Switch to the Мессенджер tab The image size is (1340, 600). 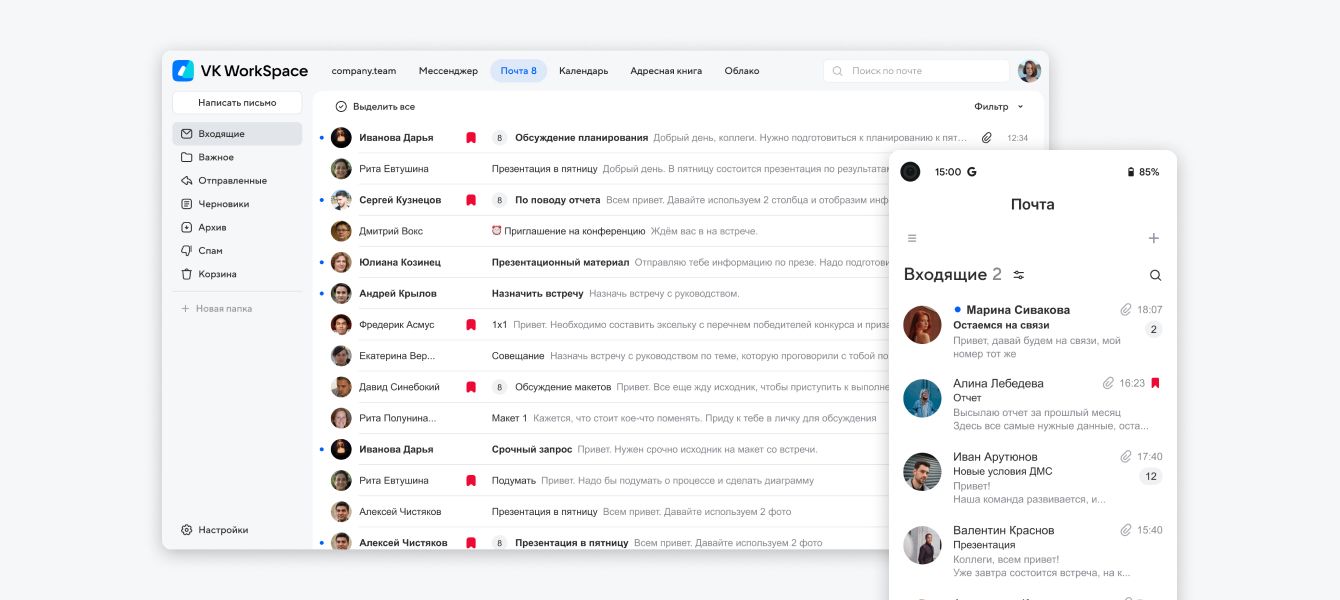tap(448, 71)
